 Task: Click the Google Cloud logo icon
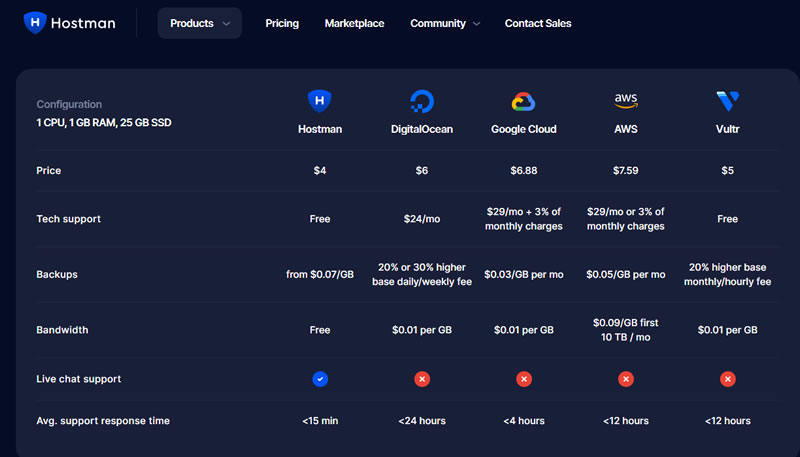coord(523,101)
